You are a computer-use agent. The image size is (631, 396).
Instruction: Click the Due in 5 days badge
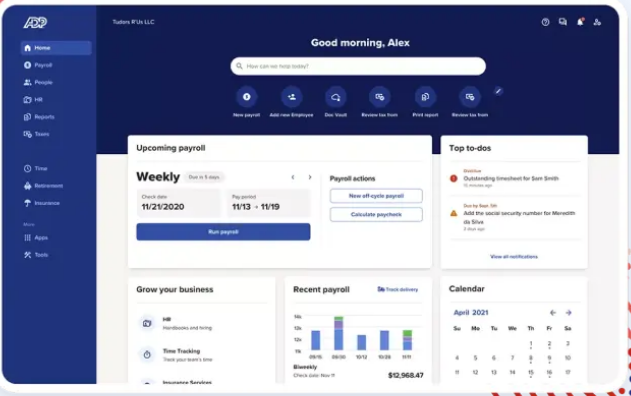[x=204, y=177]
